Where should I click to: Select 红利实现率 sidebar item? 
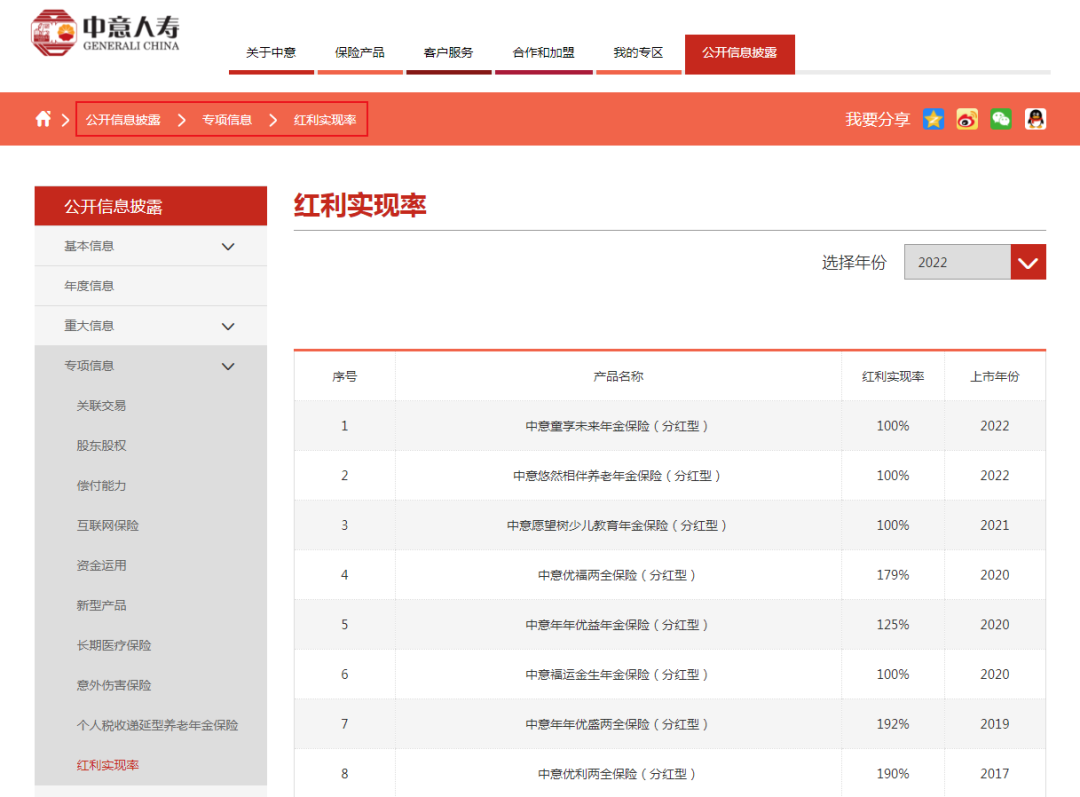[107, 765]
